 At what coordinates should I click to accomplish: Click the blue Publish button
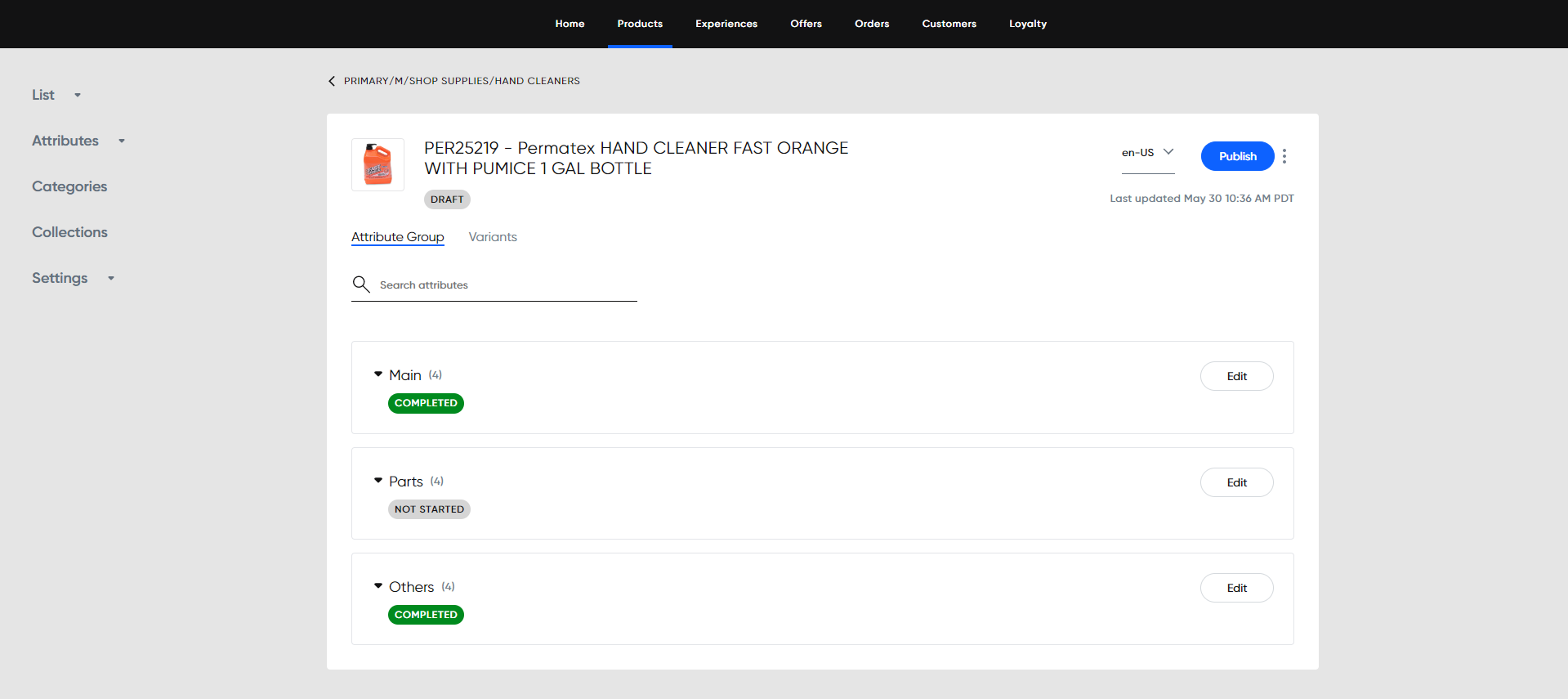tap(1237, 156)
